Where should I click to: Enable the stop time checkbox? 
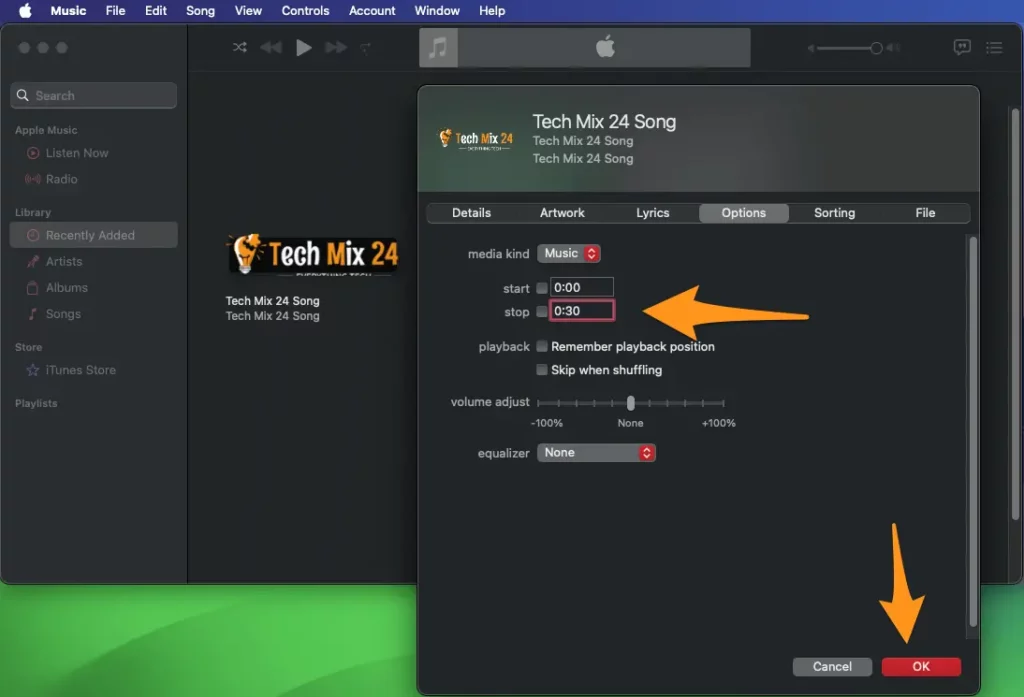(541, 312)
